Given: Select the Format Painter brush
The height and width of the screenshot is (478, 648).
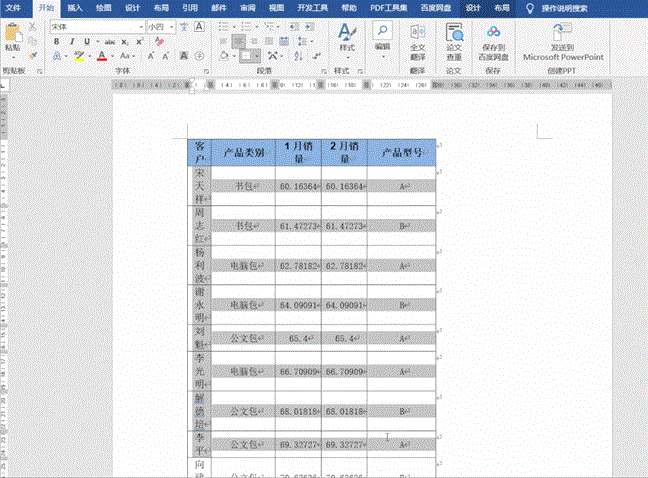Looking at the screenshot, I should pyautogui.click(x=35, y=56).
